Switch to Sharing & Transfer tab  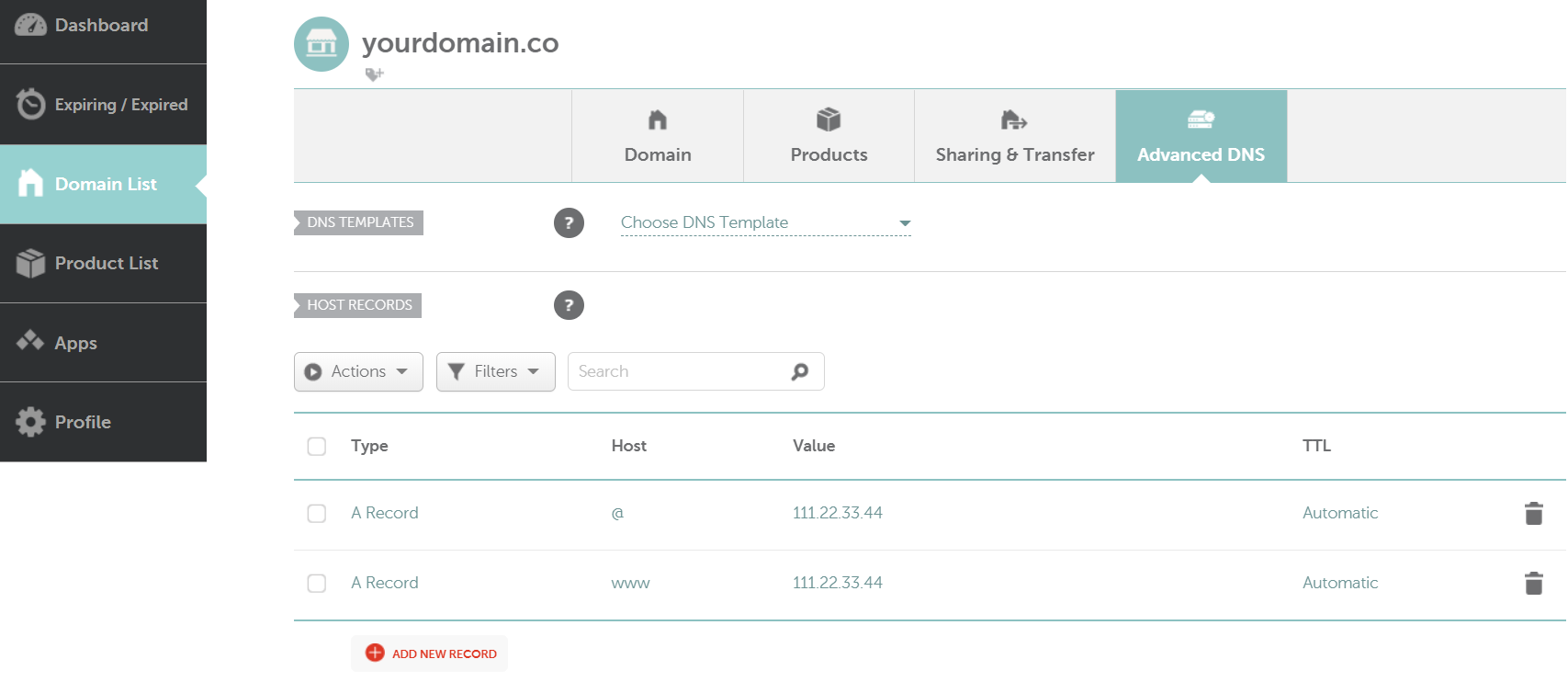(1015, 136)
